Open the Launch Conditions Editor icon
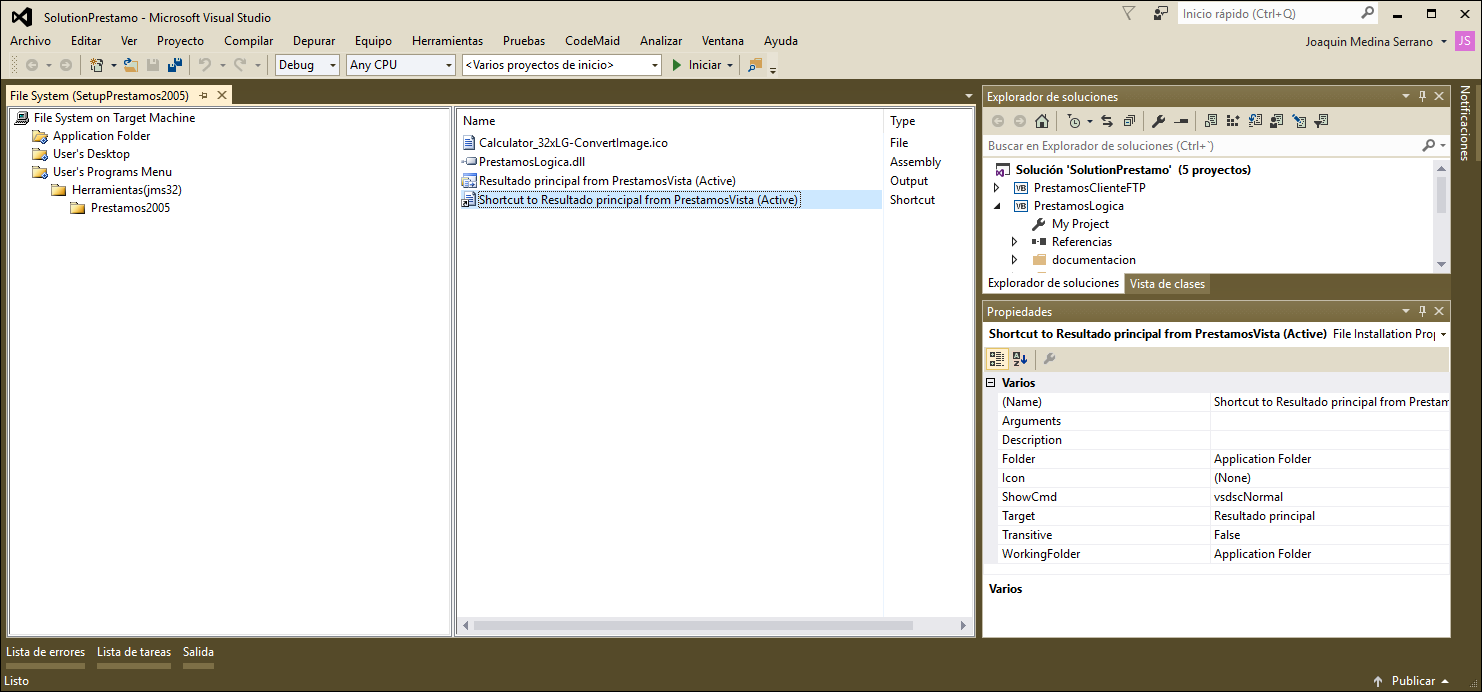Screen dimensions: 1482x692 tap(1321, 122)
